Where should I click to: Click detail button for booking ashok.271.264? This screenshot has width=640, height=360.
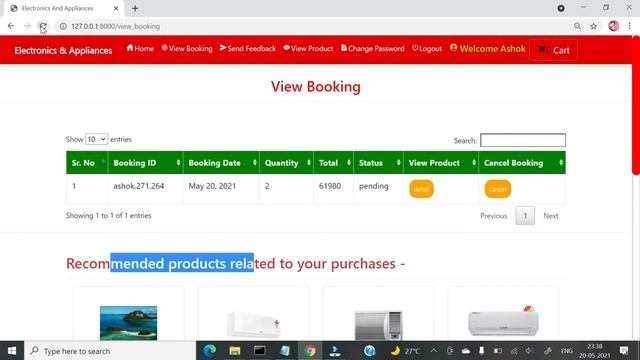click(421, 189)
